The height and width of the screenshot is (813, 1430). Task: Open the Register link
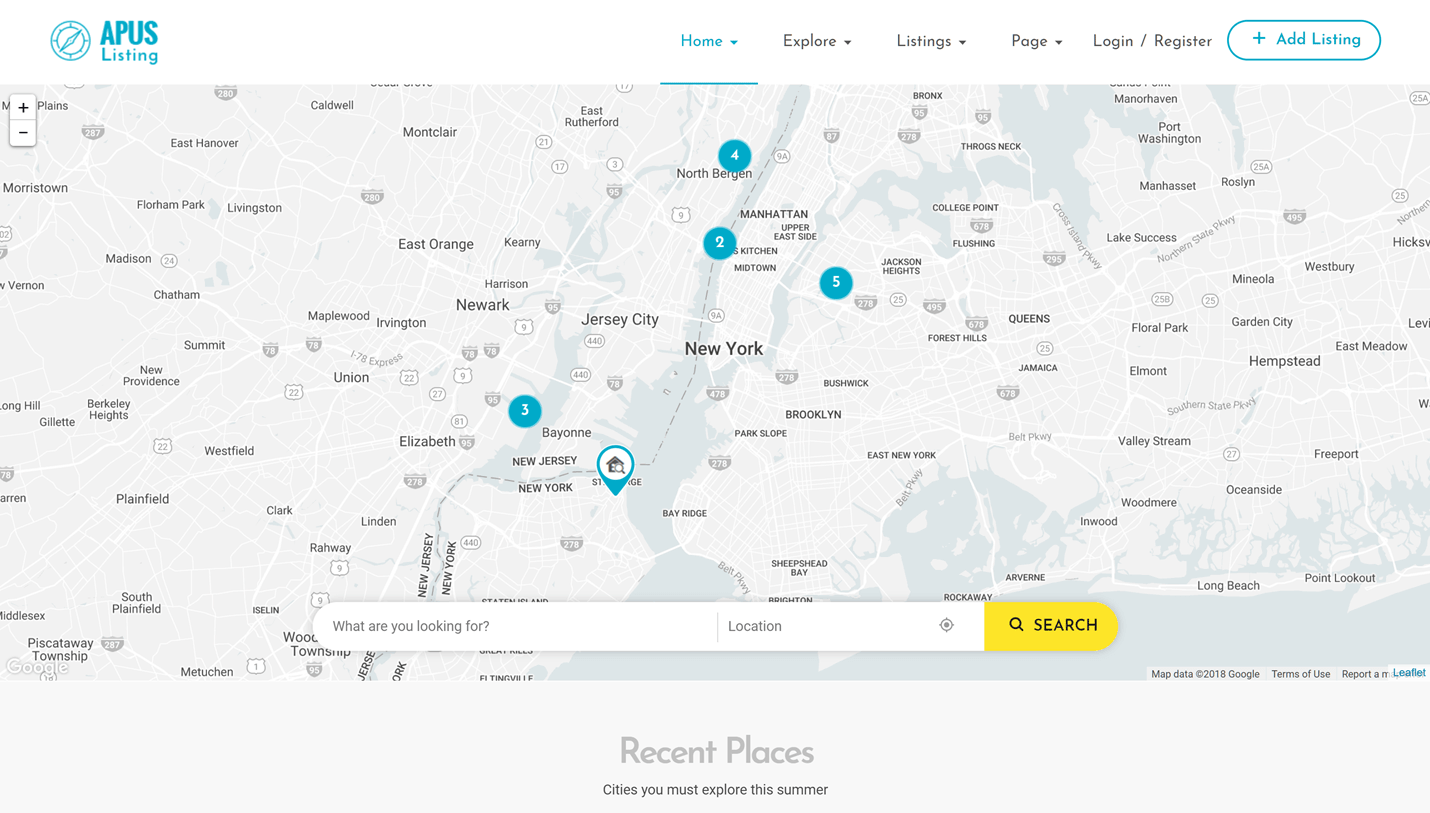(x=1183, y=42)
